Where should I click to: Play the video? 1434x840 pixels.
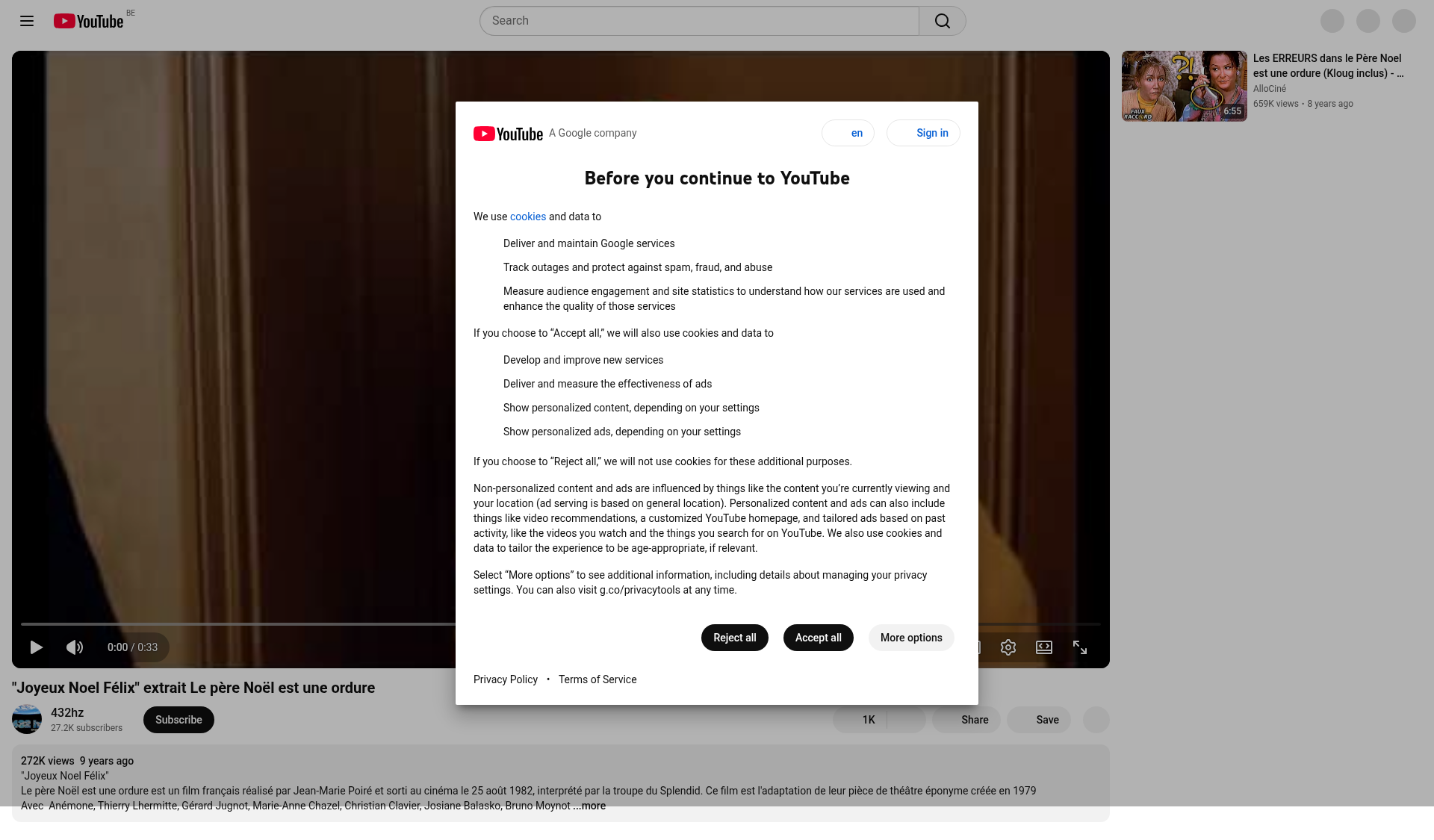point(36,647)
